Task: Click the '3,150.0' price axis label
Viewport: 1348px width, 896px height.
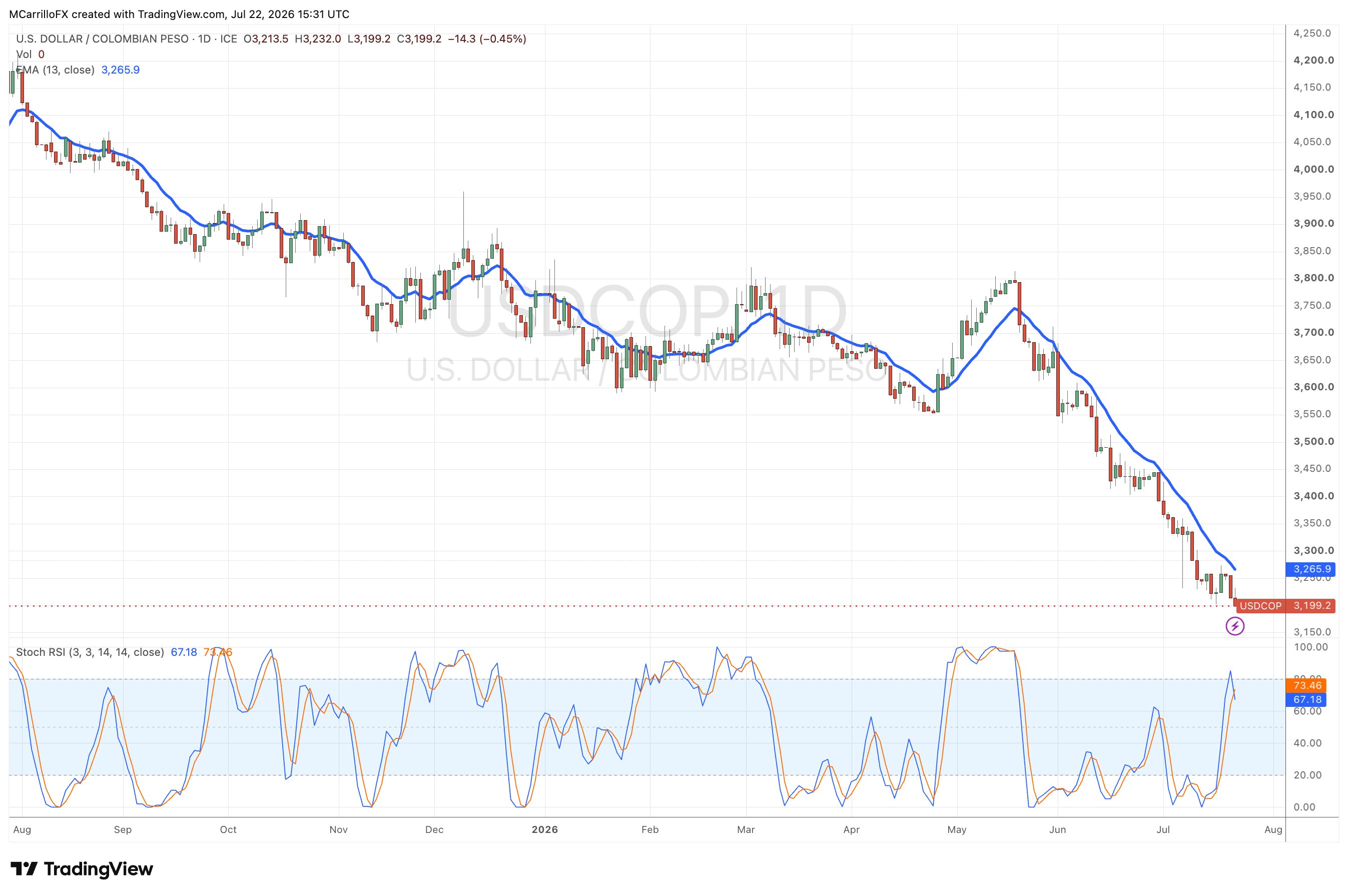Action: 1312,632
